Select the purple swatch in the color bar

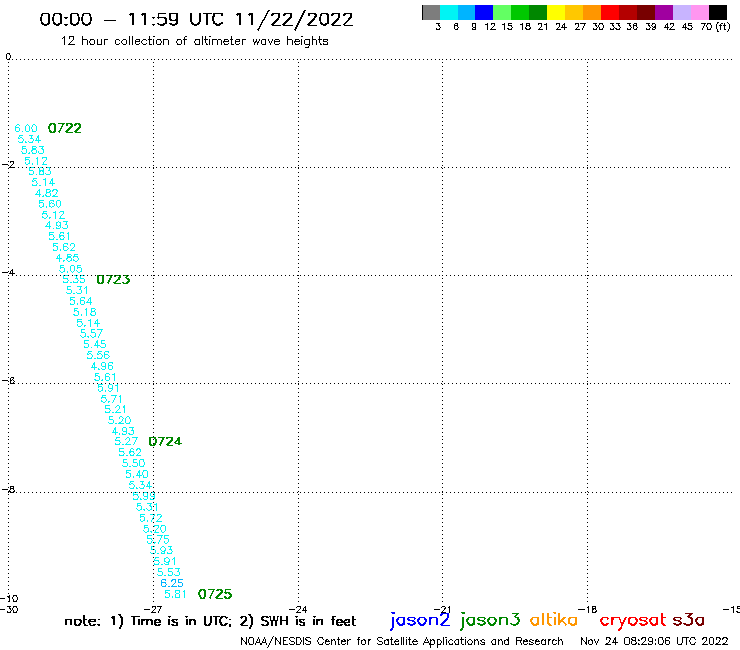click(x=664, y=12)
